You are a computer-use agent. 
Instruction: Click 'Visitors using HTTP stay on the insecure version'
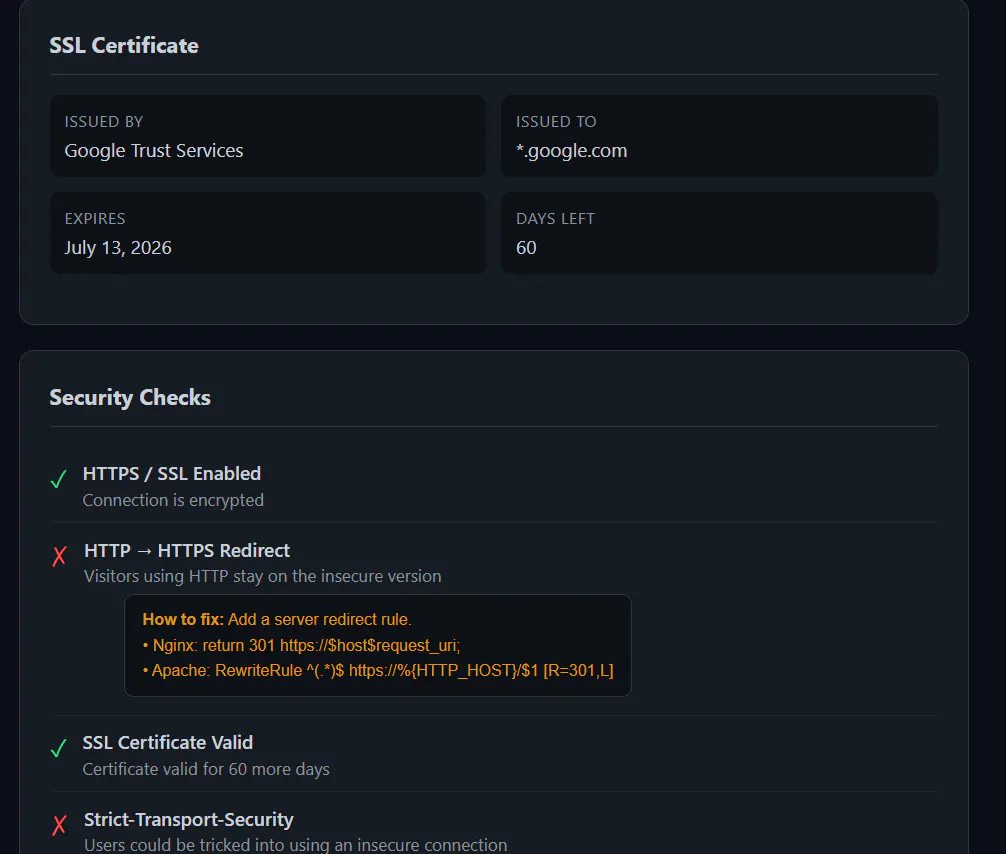(x=262, y=576)
